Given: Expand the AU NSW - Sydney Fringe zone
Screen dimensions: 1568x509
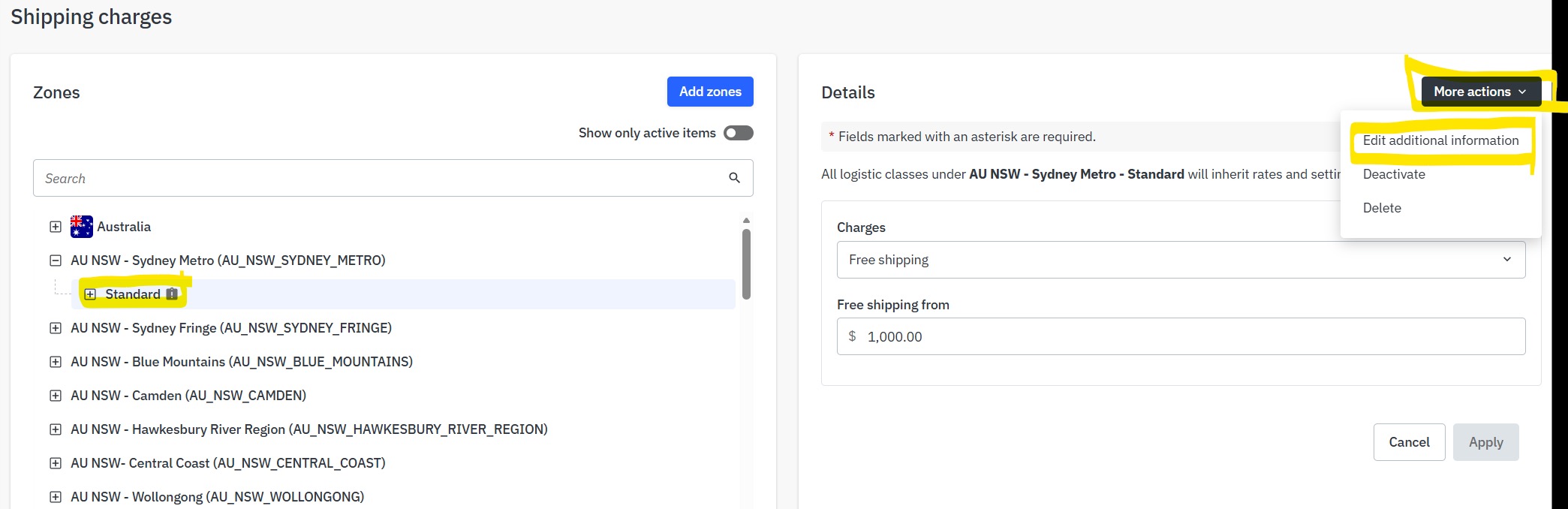Looking at the screenshot, I should pyautogui.click(x=56, y=328).
